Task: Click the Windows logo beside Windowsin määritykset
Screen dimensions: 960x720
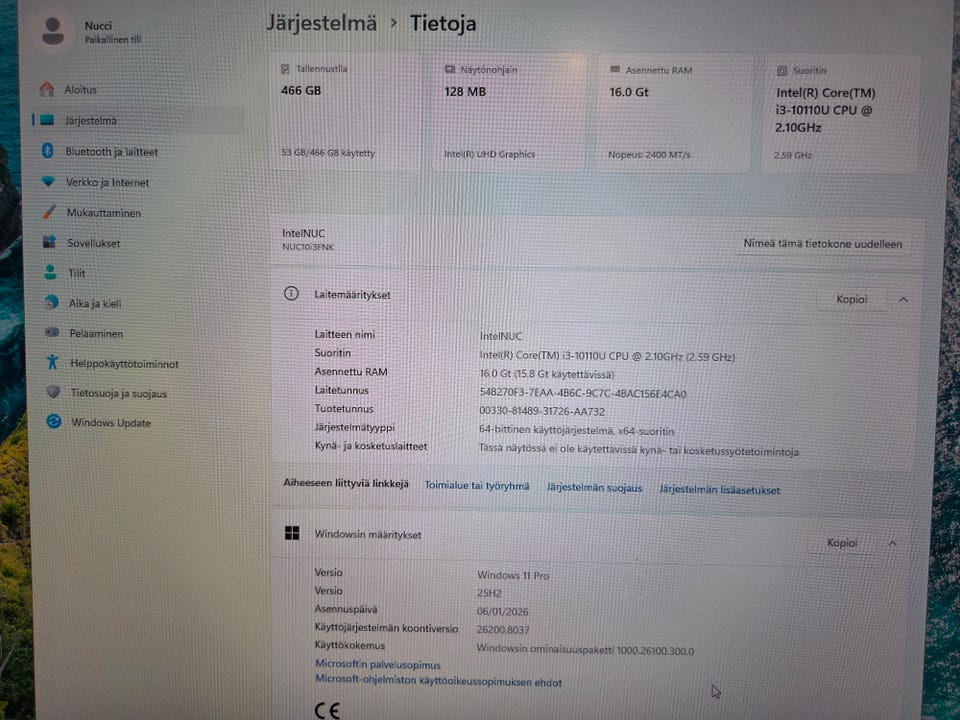Action: point(292,533)
